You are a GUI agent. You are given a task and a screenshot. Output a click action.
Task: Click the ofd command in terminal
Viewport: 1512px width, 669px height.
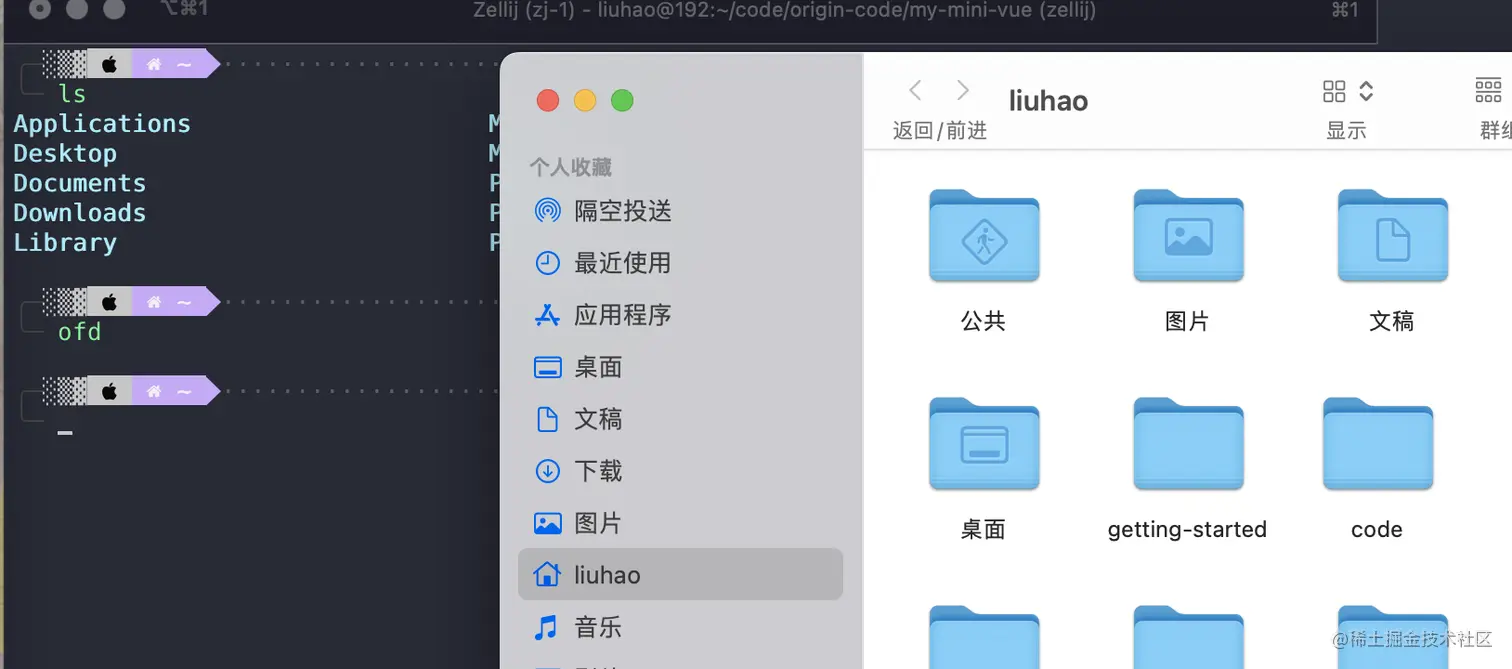pos(80,332)
